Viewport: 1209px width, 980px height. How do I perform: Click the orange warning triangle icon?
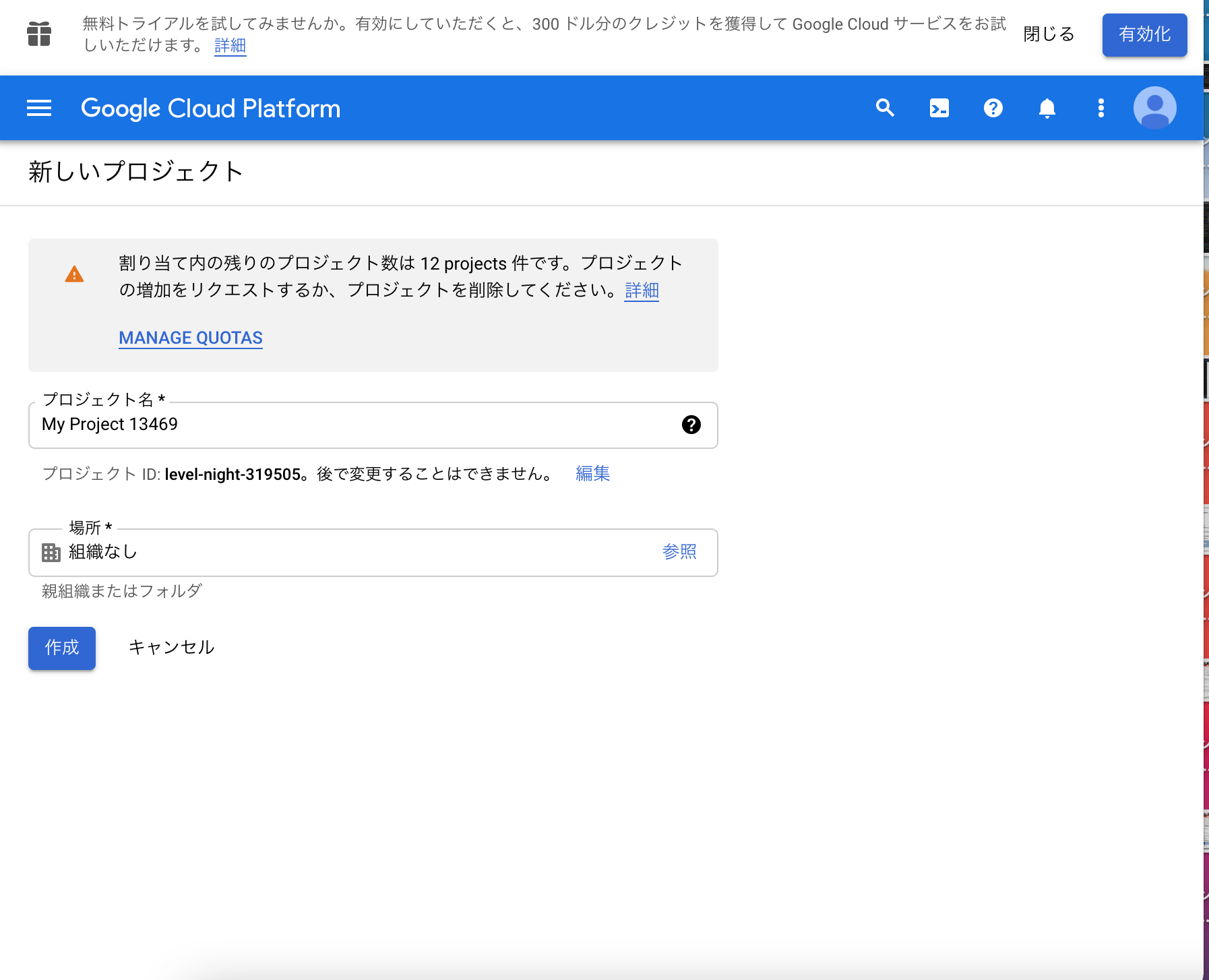[75, 274]
